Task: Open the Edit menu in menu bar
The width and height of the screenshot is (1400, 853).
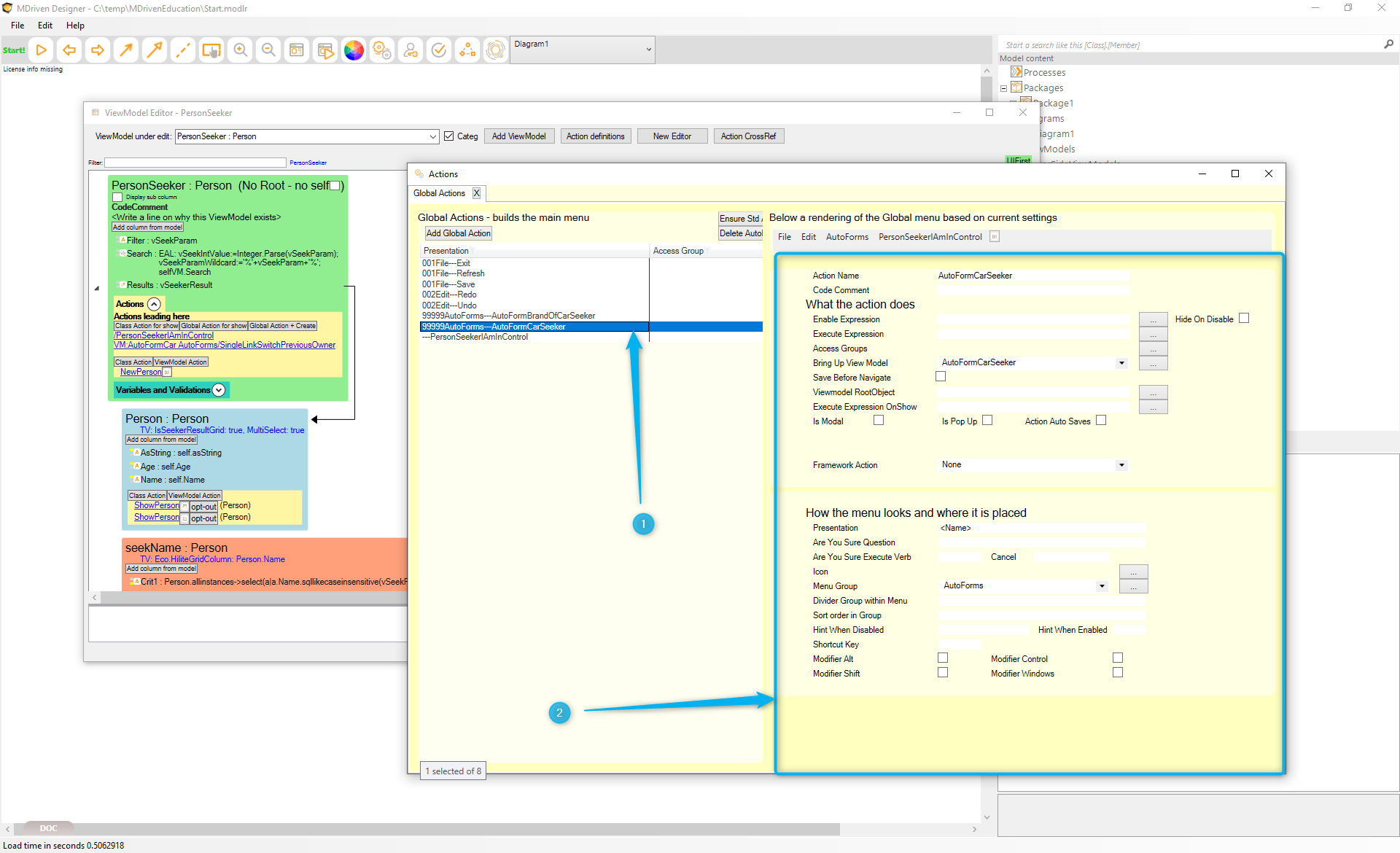Action: point(45,26)
